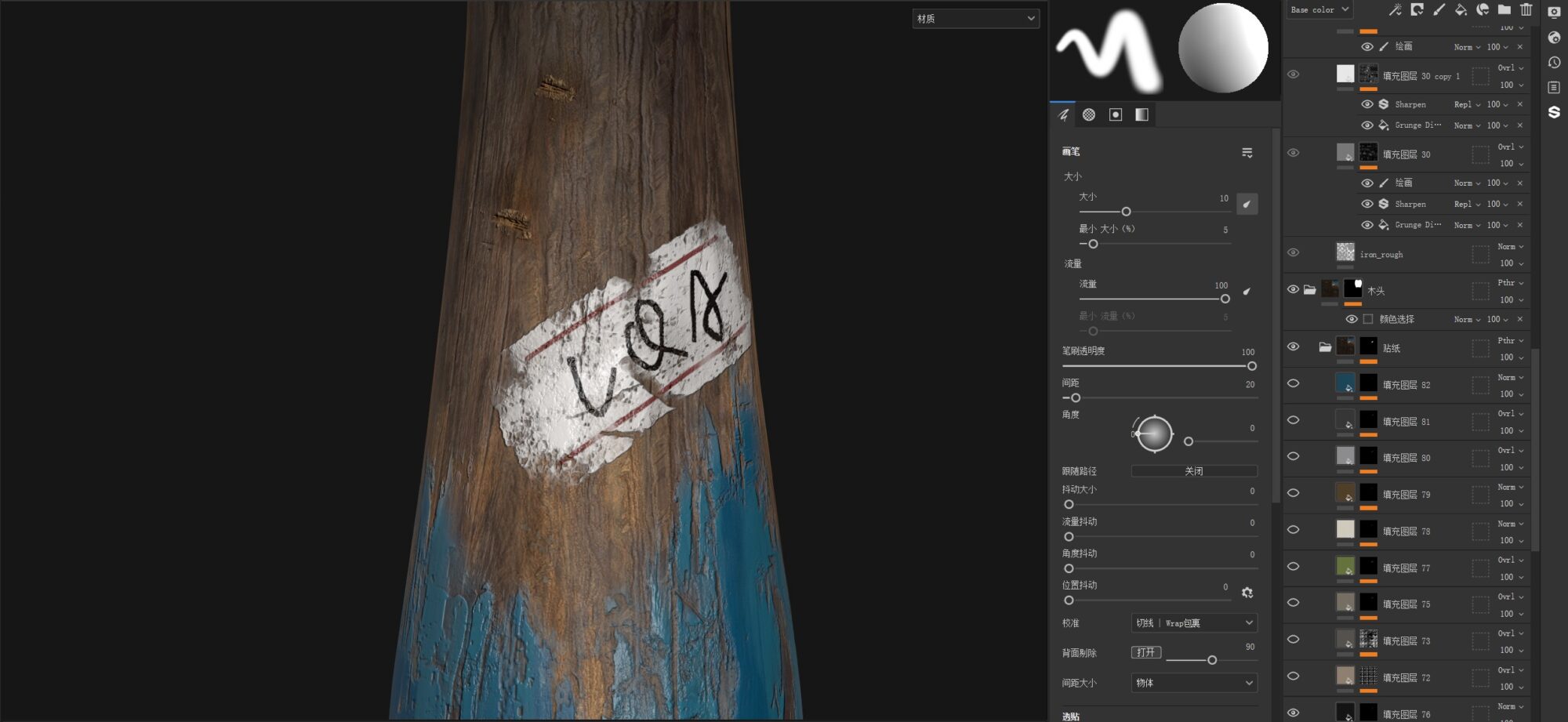
Task: Toggle pen pressure for brush flow
Action: (x=1247, y=292)
